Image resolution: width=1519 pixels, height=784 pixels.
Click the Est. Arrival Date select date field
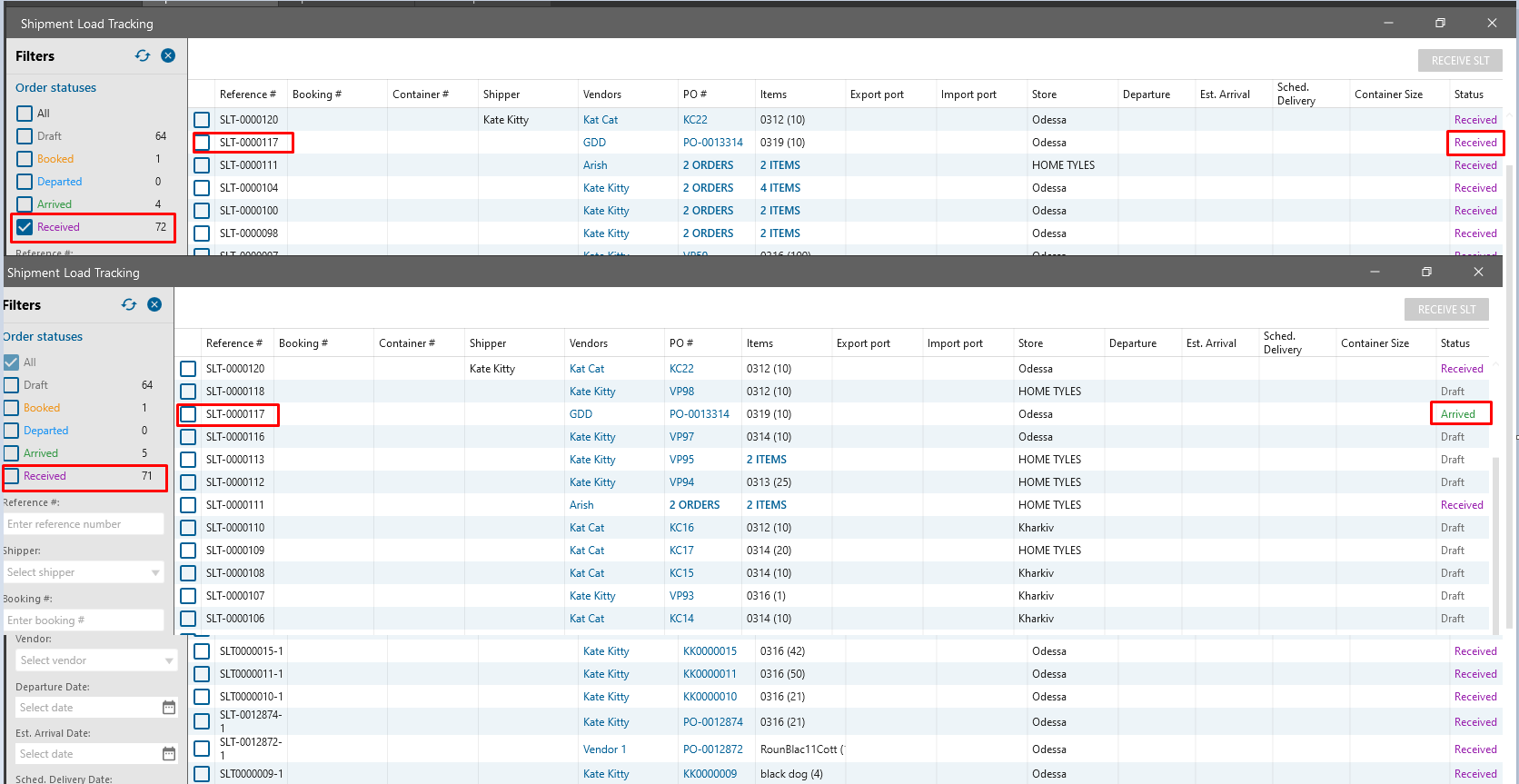point(88,754)
